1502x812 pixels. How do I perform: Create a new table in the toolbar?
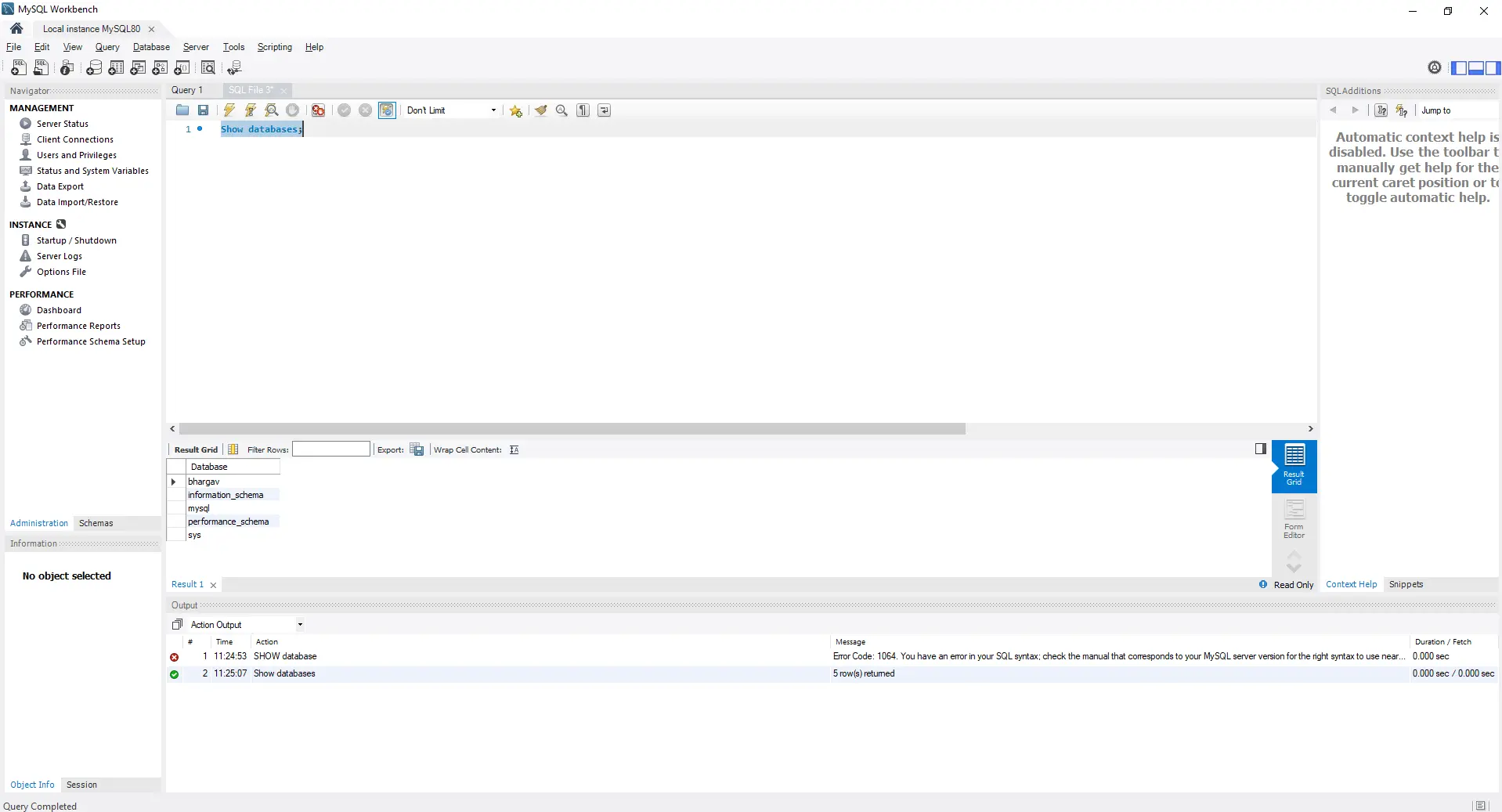tap(115, 68)
